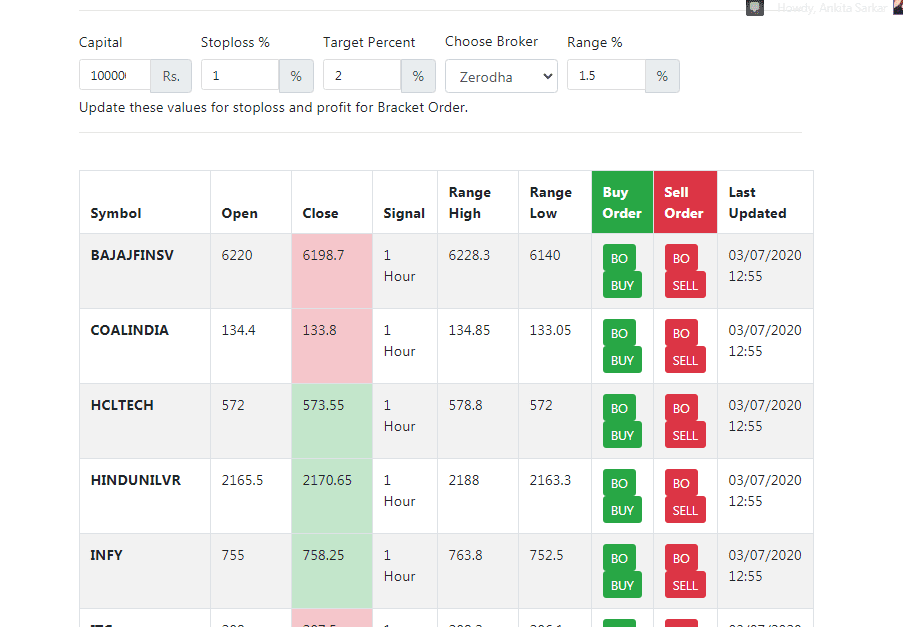Edit the Range % input field
903x627 pixels.
pos(606,75)
